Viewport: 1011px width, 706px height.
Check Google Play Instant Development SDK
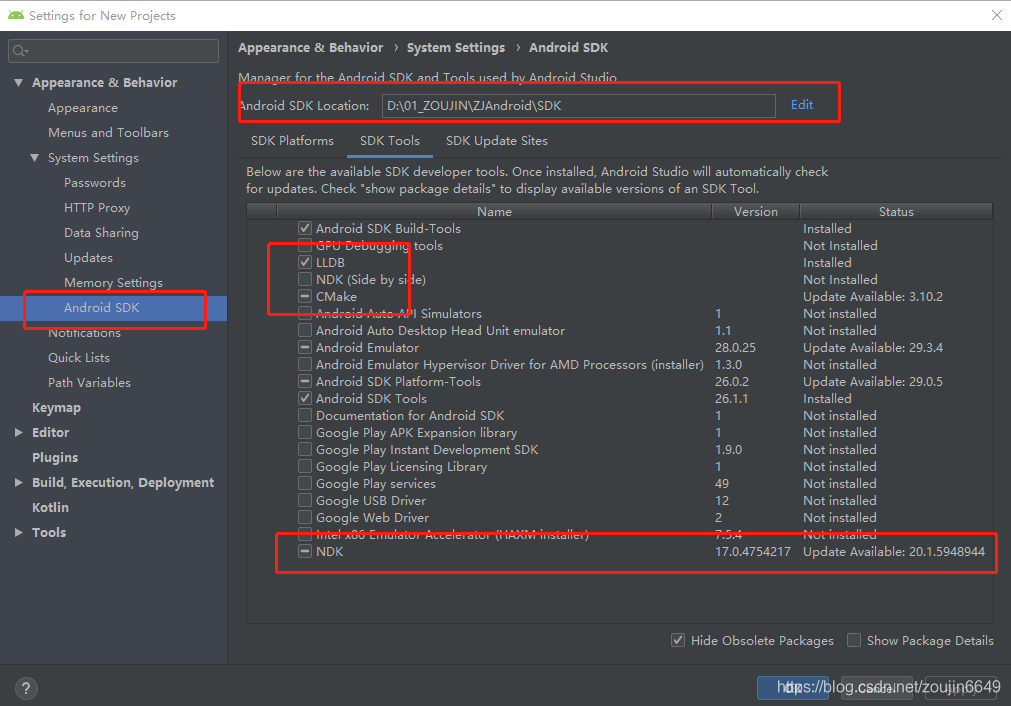(305, 449)
